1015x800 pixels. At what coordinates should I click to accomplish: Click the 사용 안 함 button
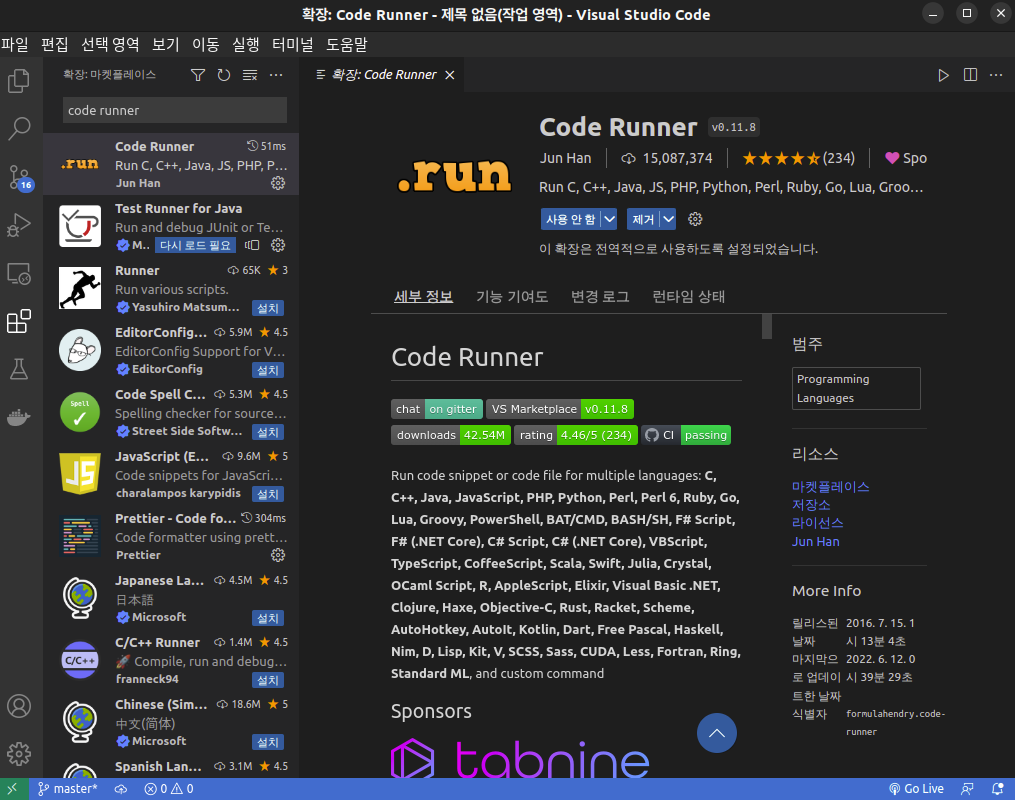tap(570, 219)
